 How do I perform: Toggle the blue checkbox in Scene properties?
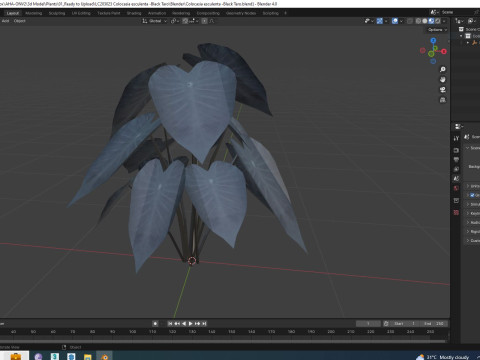[x=472, y=195]
